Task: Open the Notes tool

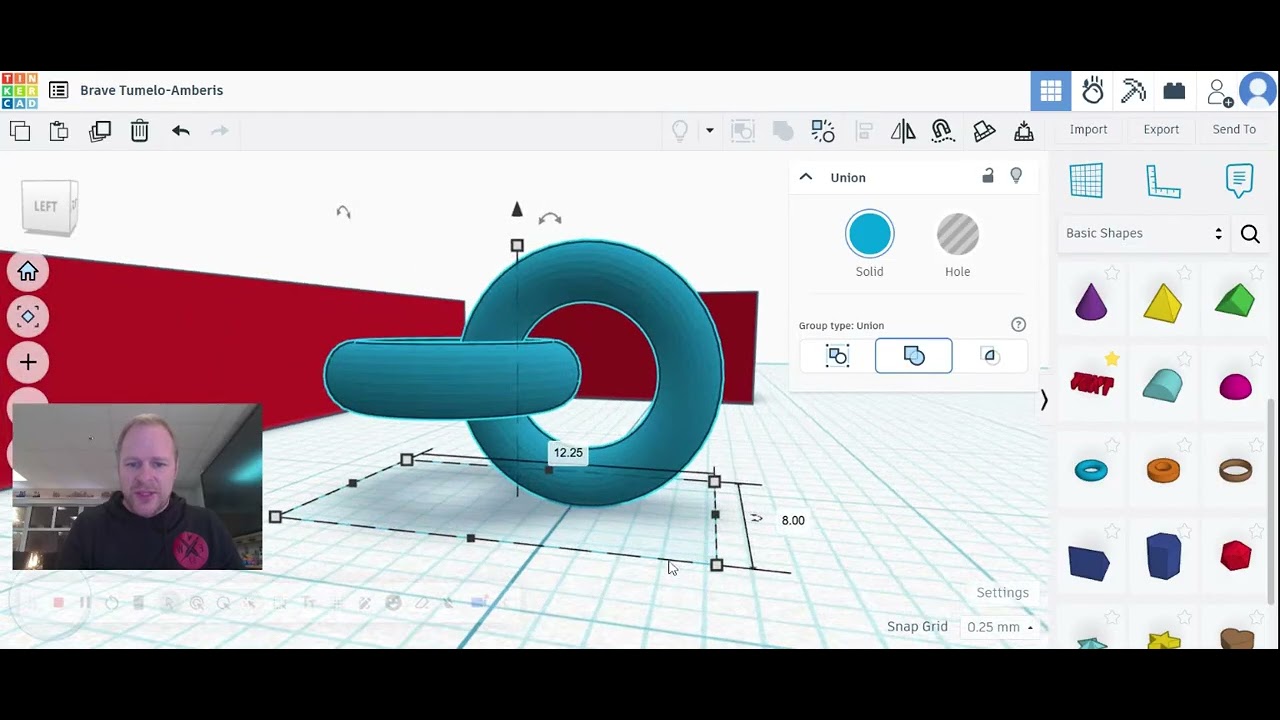Action: (1239, 181)
